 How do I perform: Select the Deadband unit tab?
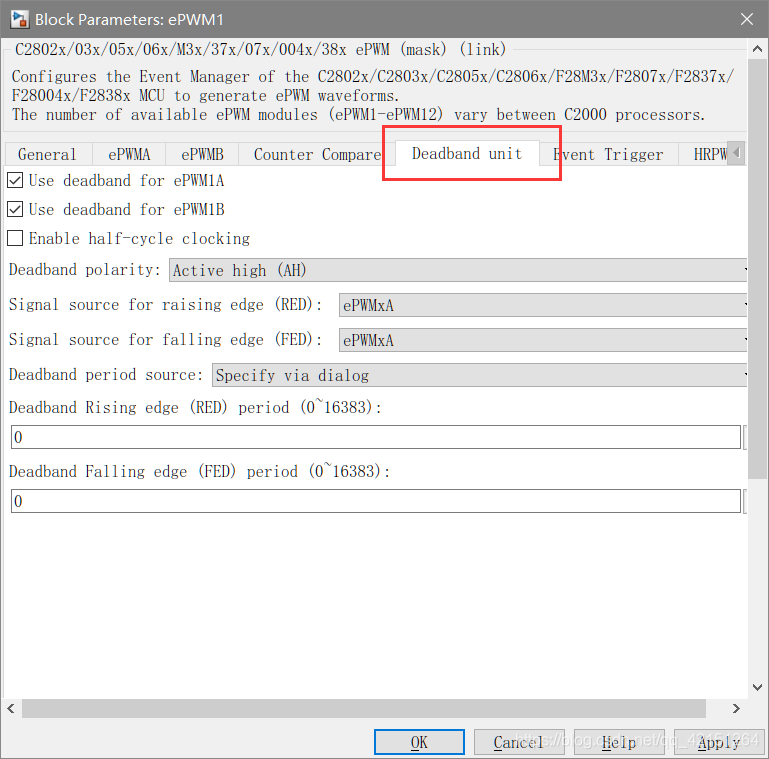[x=467, y=153]
